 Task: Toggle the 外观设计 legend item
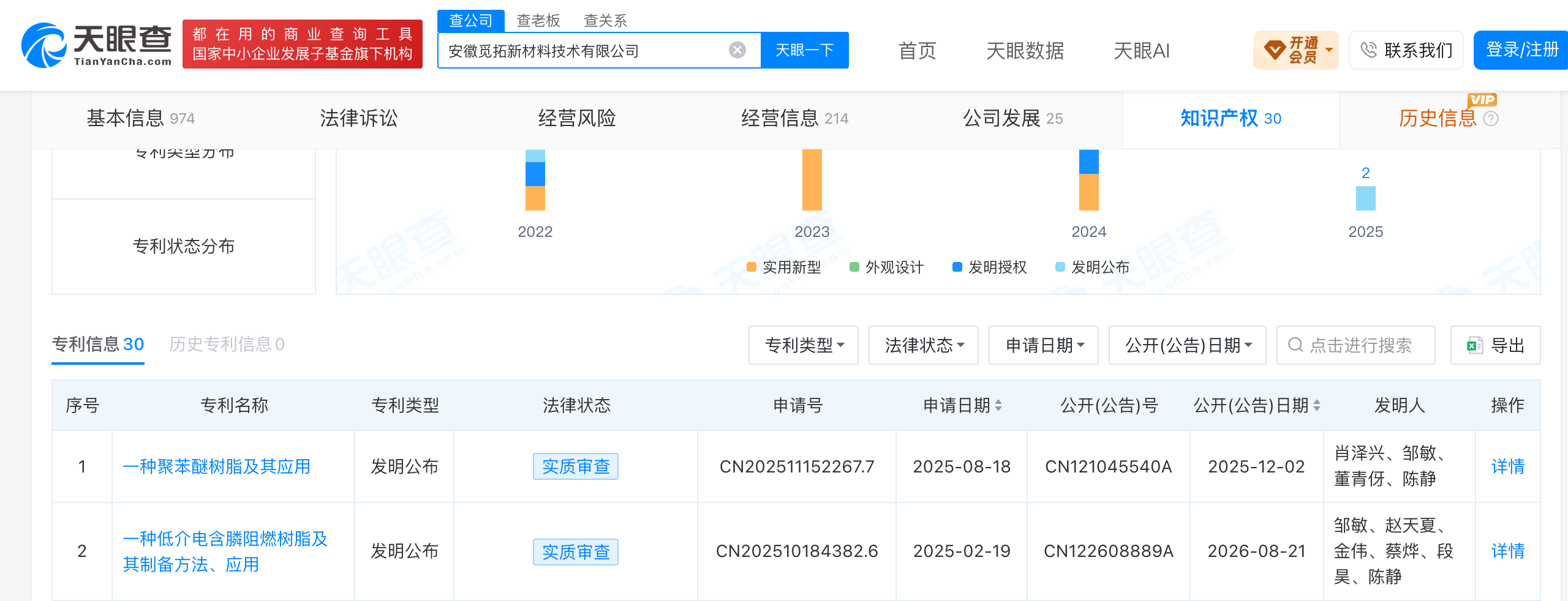point(887,267)
